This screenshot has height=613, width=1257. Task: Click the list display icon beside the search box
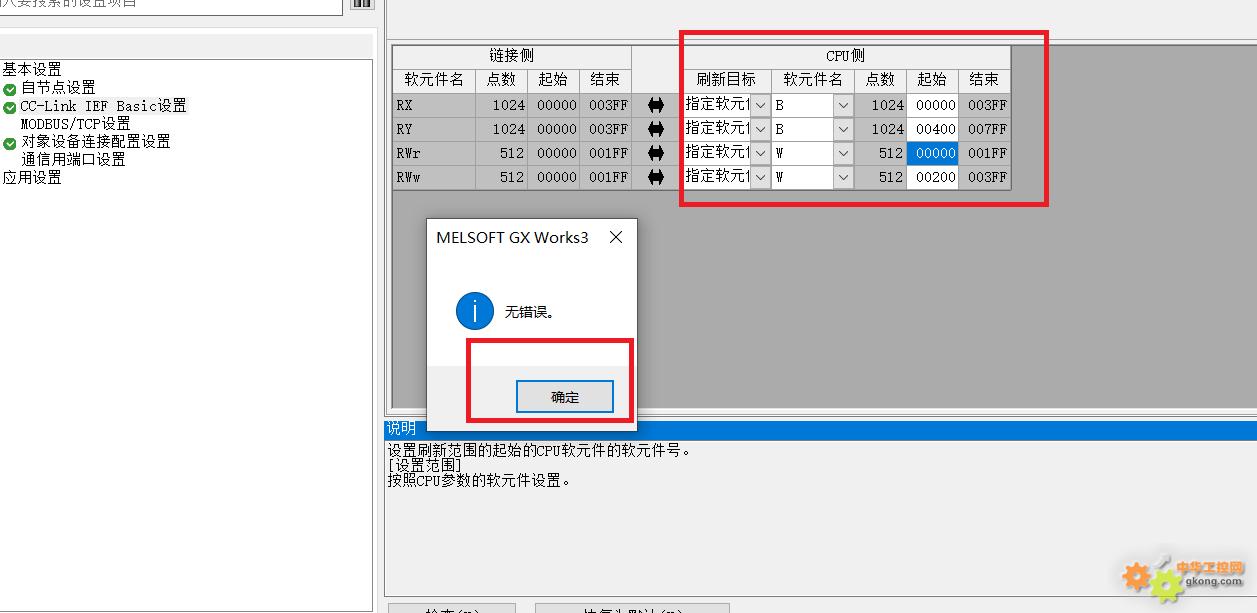click(361, 5)
